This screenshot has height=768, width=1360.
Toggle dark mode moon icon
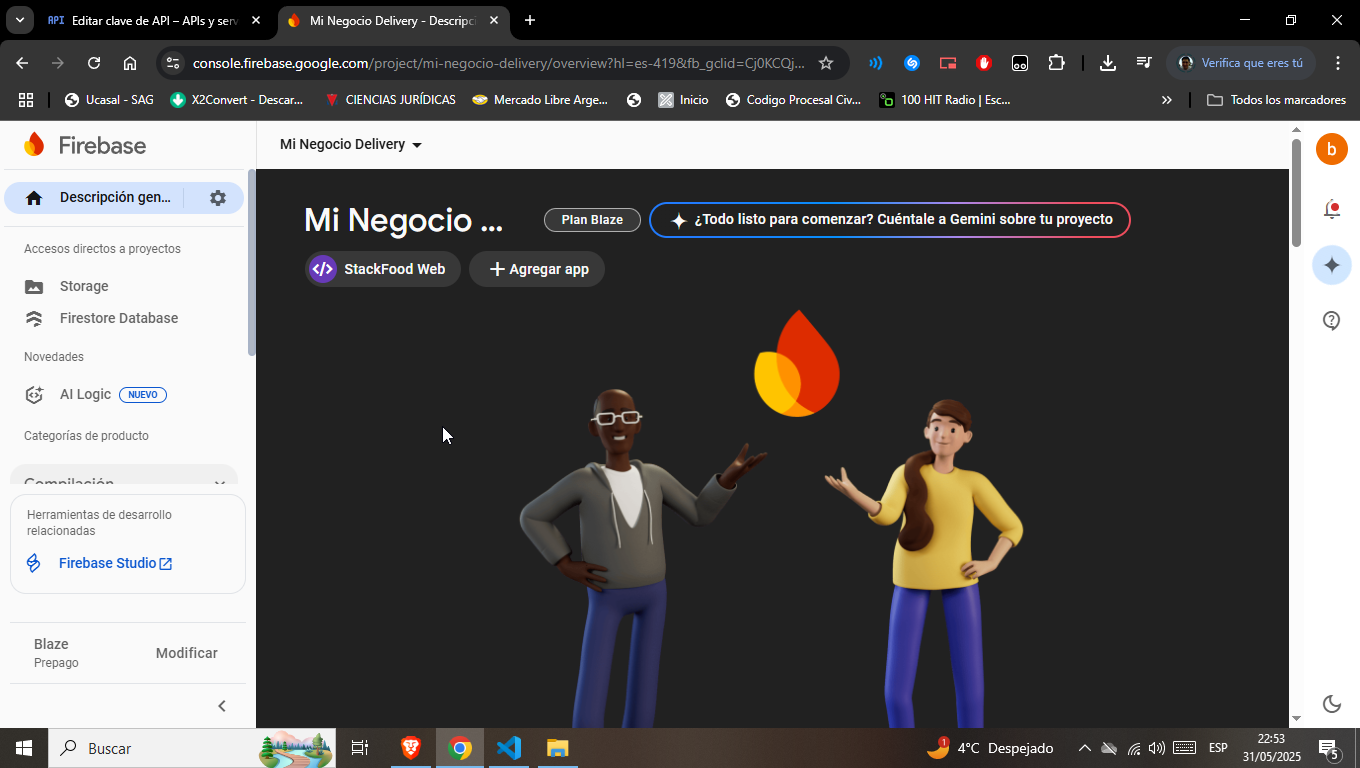point(1331,704)
